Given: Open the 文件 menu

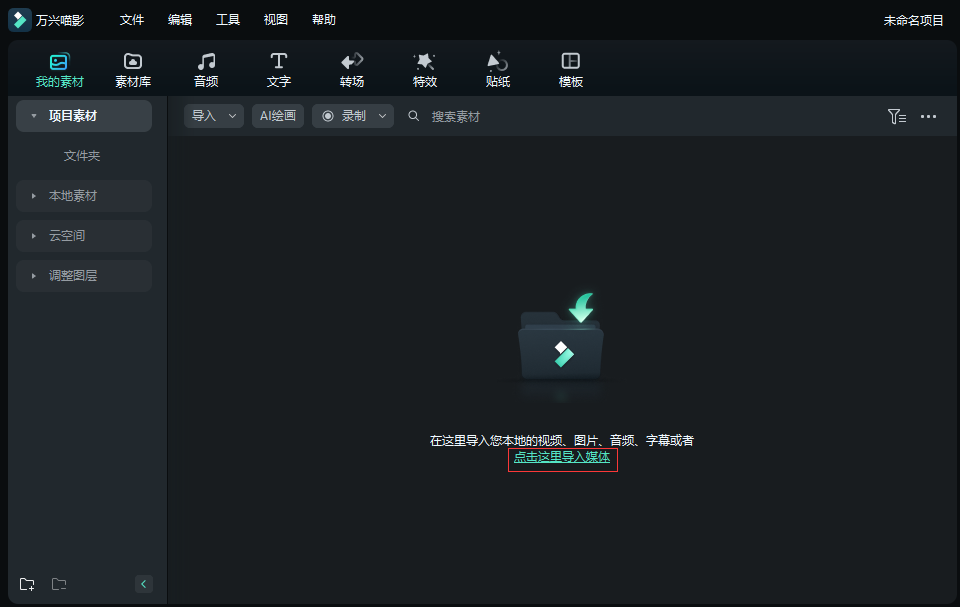Looking at the screenshot, I should click(132, 20).
